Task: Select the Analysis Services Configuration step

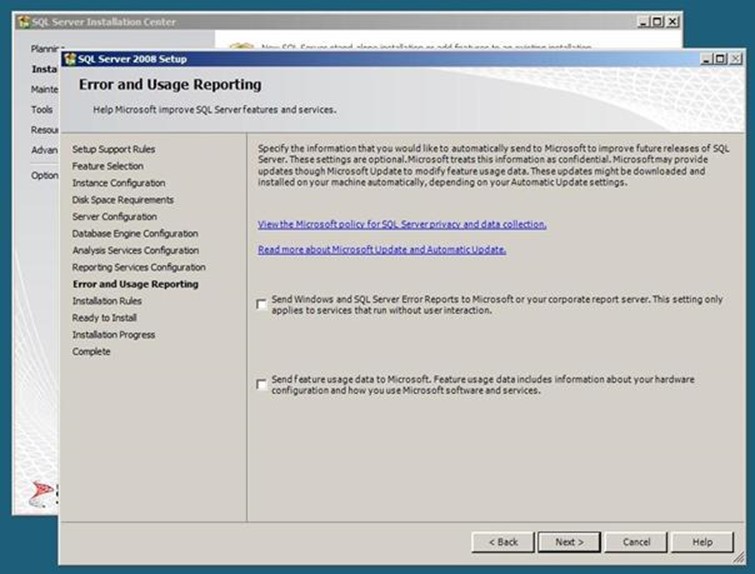Action: 136,250
